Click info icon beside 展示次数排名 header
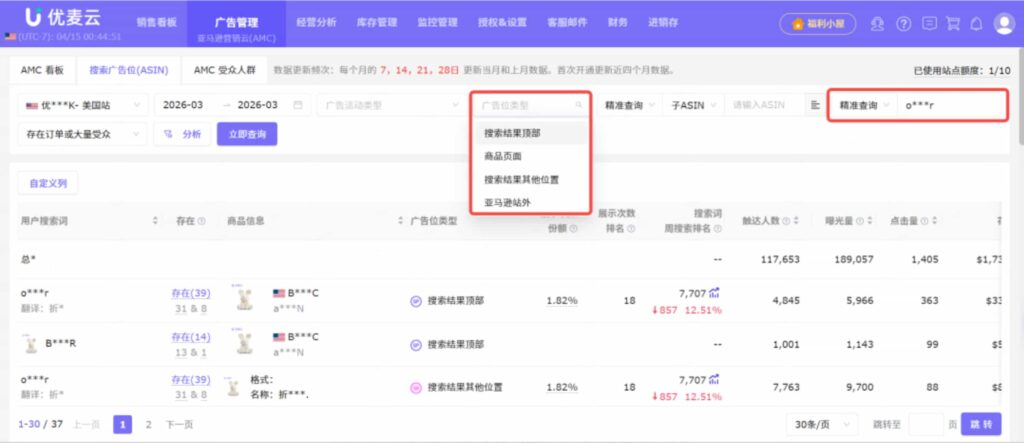Image resolution: width=1024 pixels, height=443 pixels. point(631,229)
